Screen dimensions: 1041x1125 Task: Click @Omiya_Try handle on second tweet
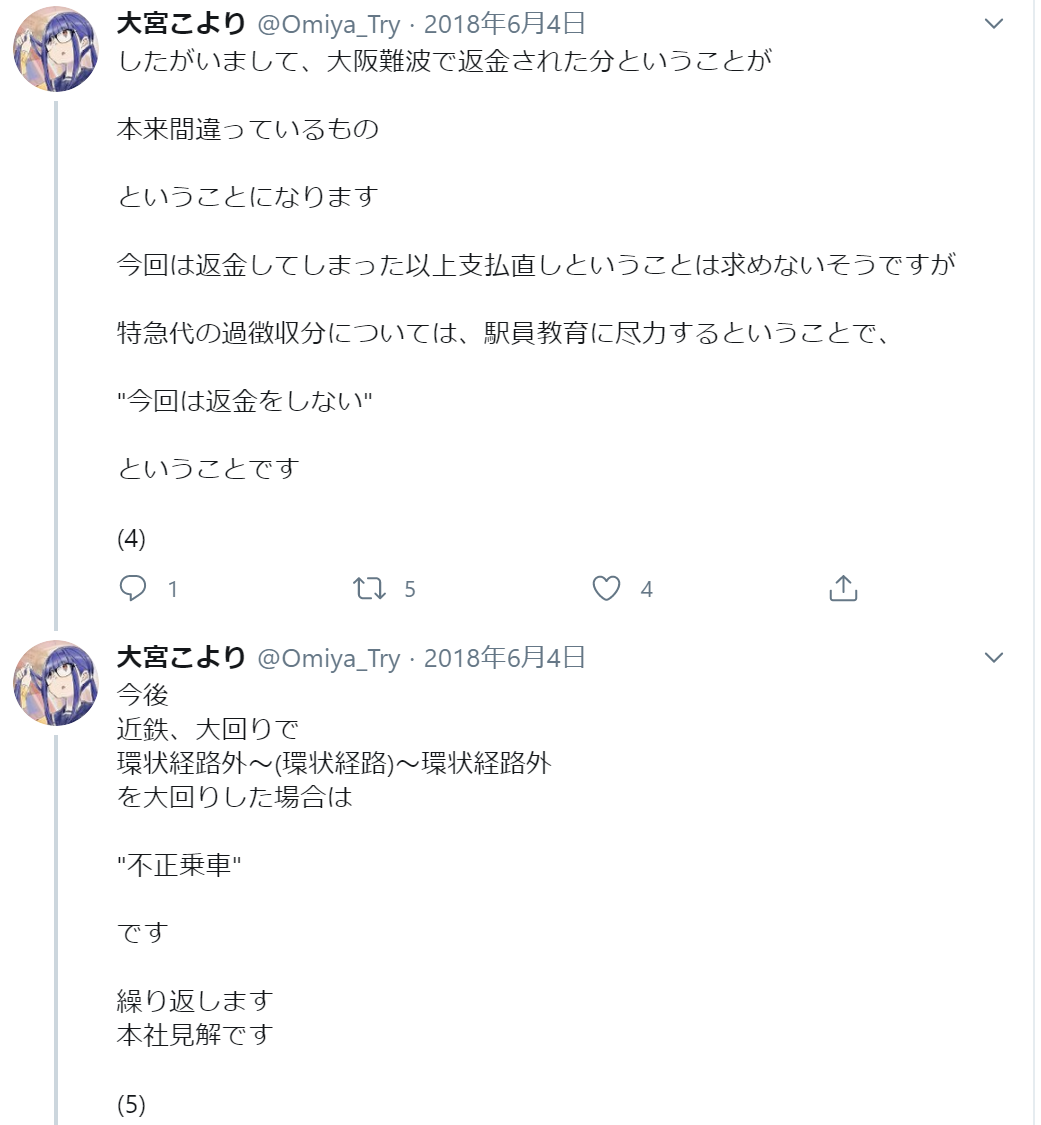pos(329,659)
